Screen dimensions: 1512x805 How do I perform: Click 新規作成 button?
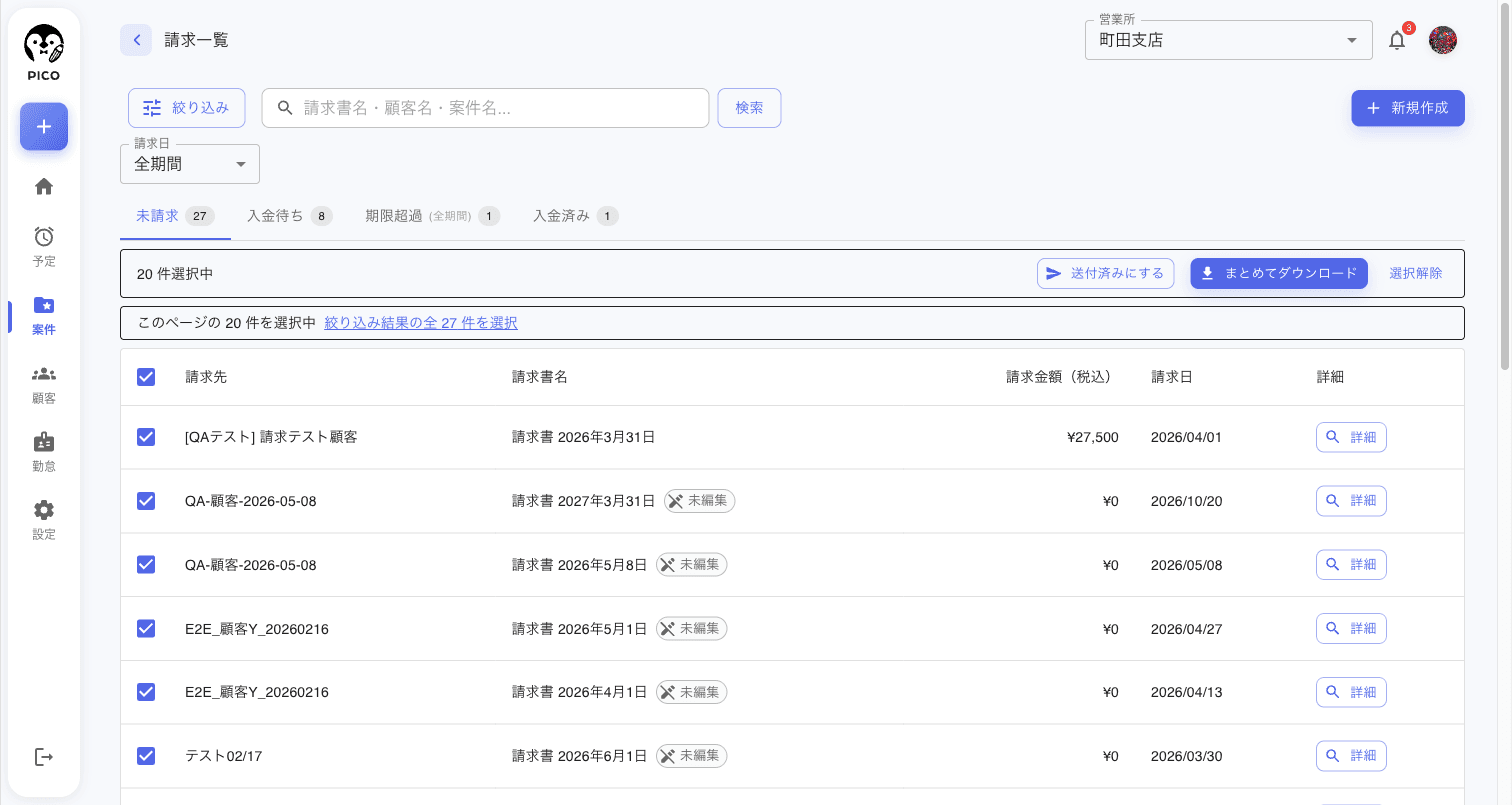(1408, 108)
